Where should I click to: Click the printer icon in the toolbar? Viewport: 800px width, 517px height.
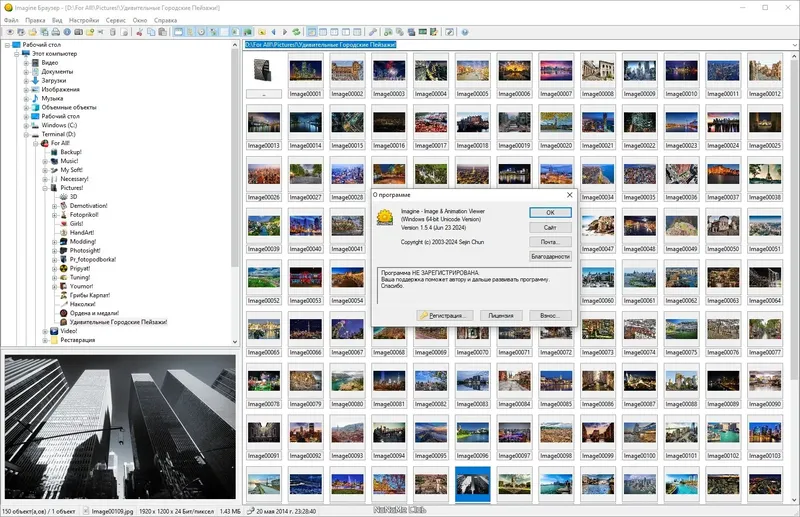(56, 32)
